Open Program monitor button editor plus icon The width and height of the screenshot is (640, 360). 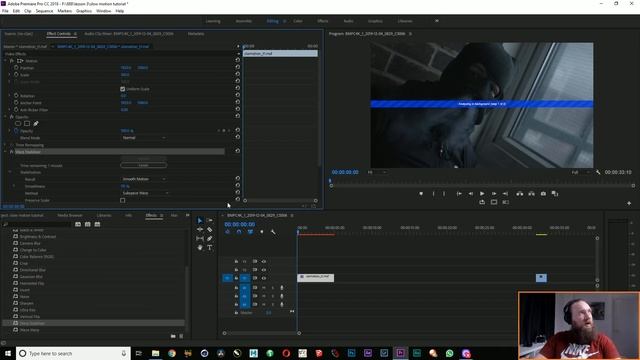click(629, 203)
